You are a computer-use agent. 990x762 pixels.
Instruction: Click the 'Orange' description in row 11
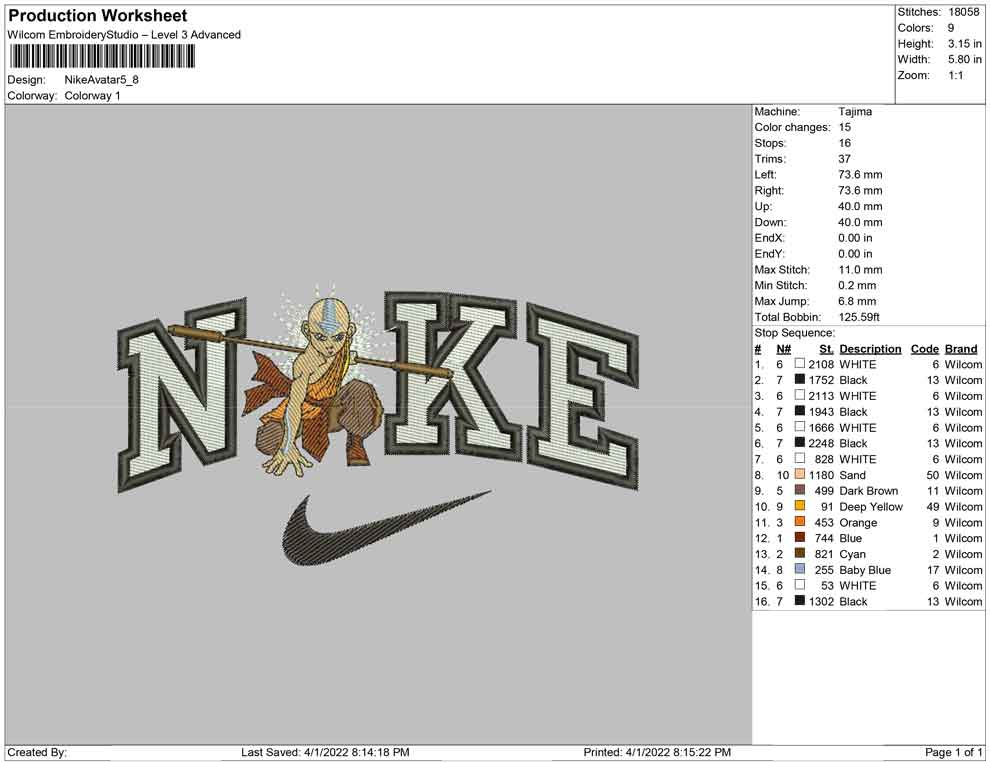tap(858, 522)
